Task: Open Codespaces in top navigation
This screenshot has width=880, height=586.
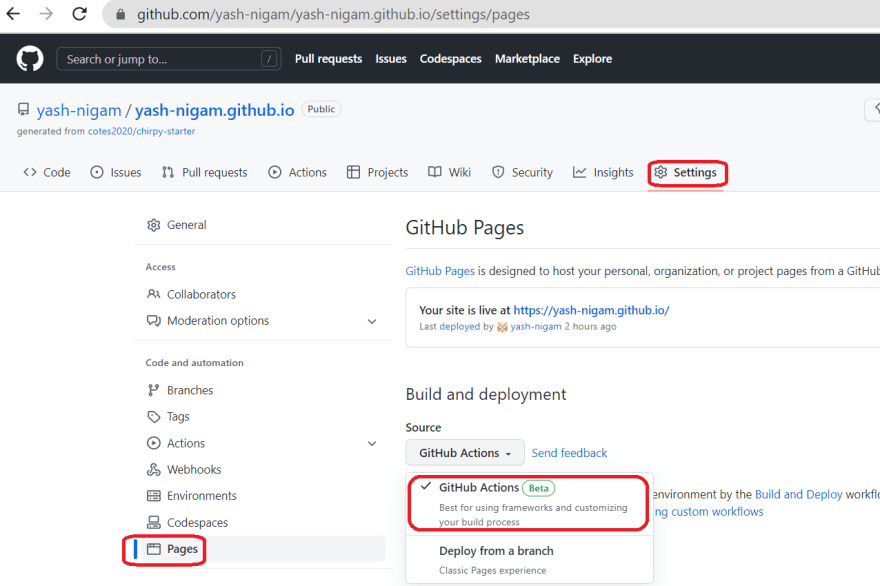Action: 450,58
